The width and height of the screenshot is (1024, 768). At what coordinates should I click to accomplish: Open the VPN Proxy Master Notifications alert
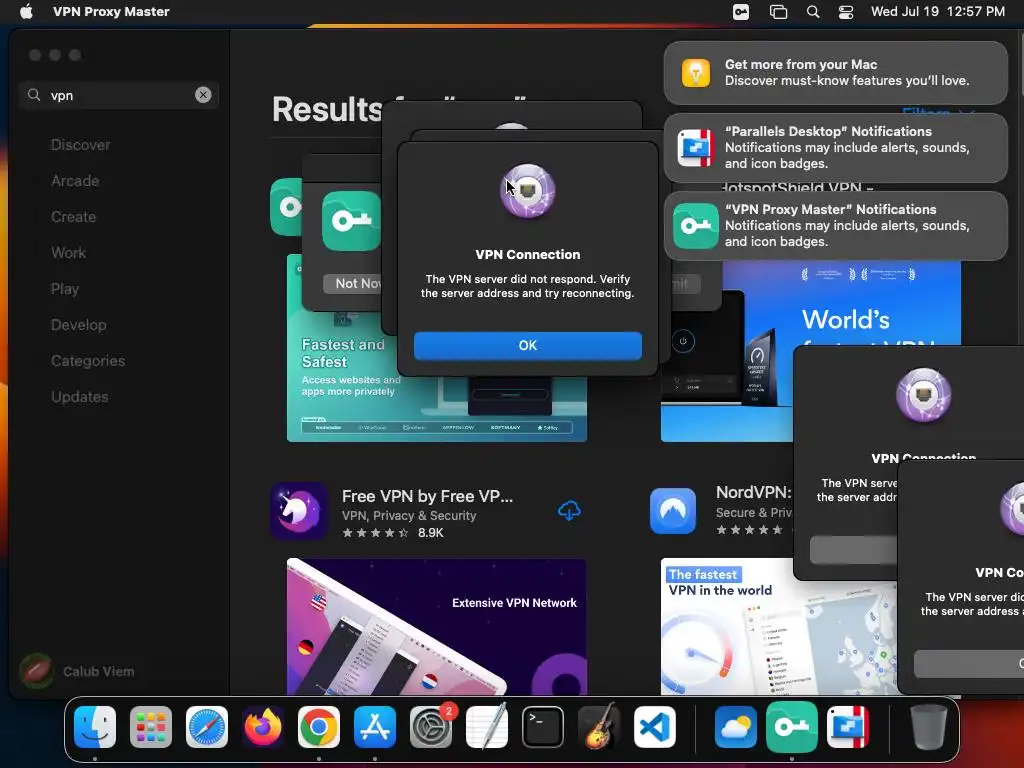[835, 226]
